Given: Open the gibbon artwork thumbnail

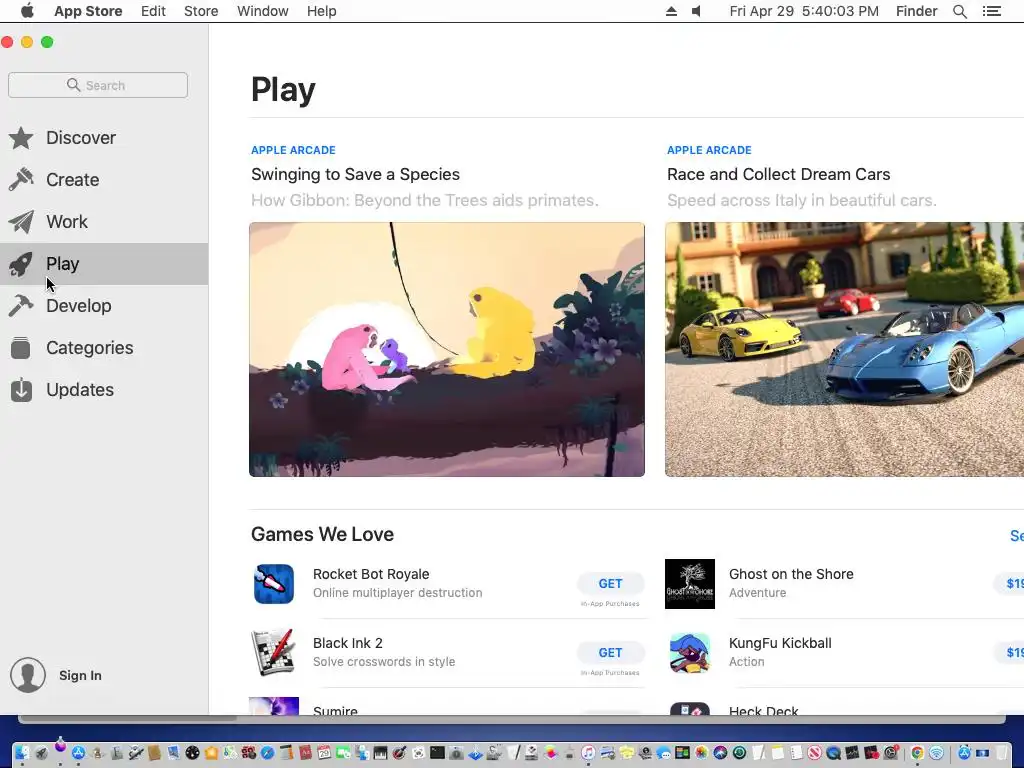Looking at the screenshot, I should [x=447, y=349].
